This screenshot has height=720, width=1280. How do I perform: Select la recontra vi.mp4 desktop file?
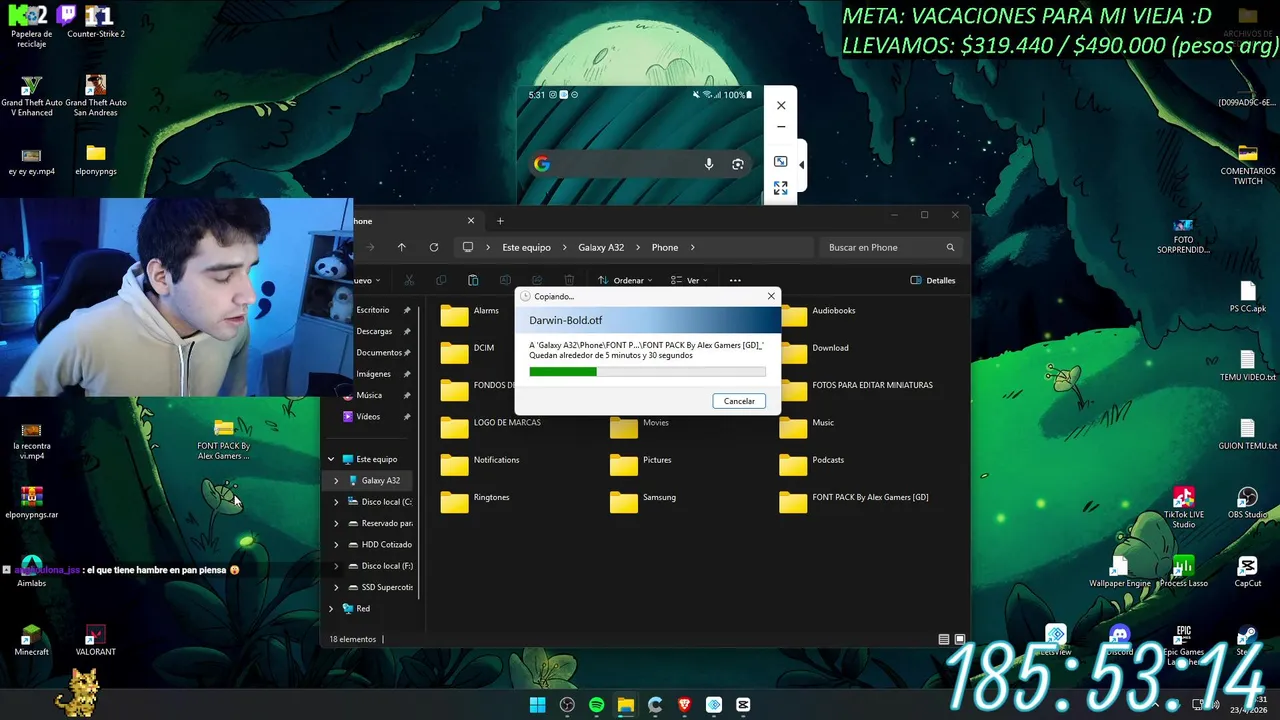click(x=32, y=440)
